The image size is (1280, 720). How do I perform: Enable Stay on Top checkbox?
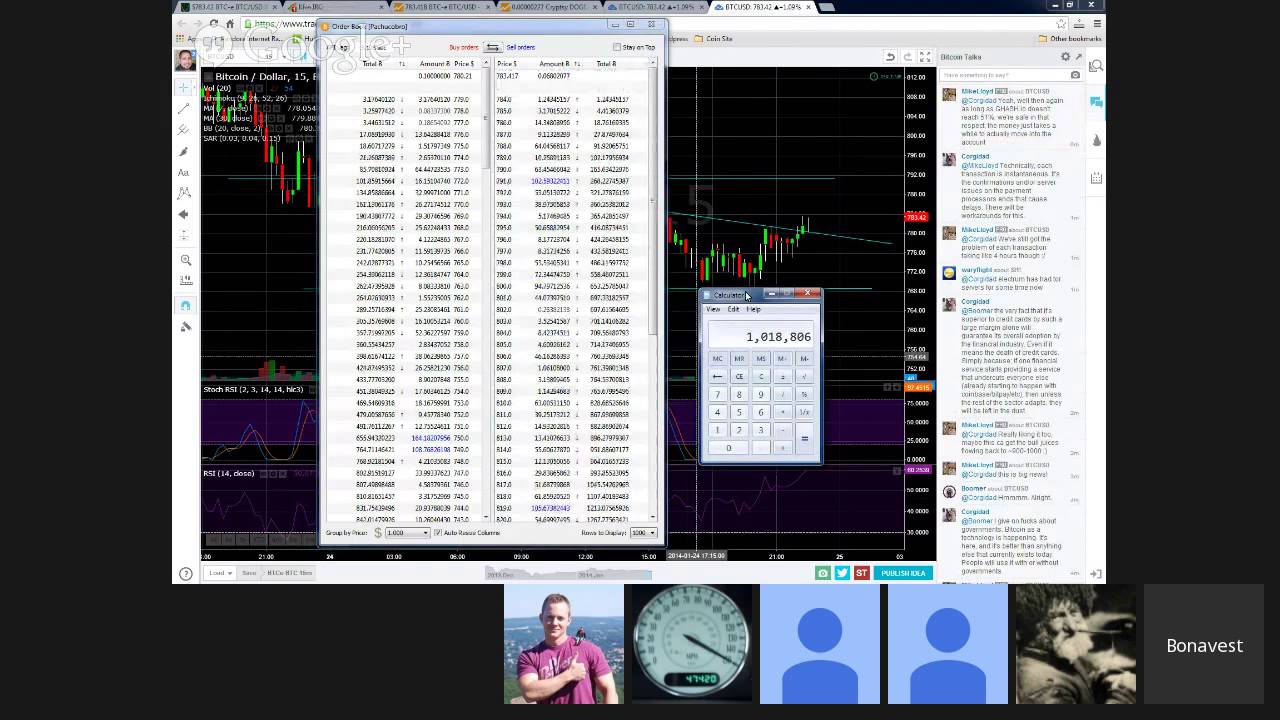tap(617, 47)
